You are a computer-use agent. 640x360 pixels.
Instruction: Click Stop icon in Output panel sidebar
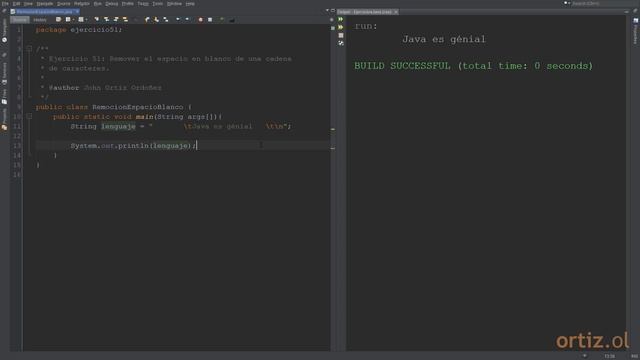coord(340,36)
